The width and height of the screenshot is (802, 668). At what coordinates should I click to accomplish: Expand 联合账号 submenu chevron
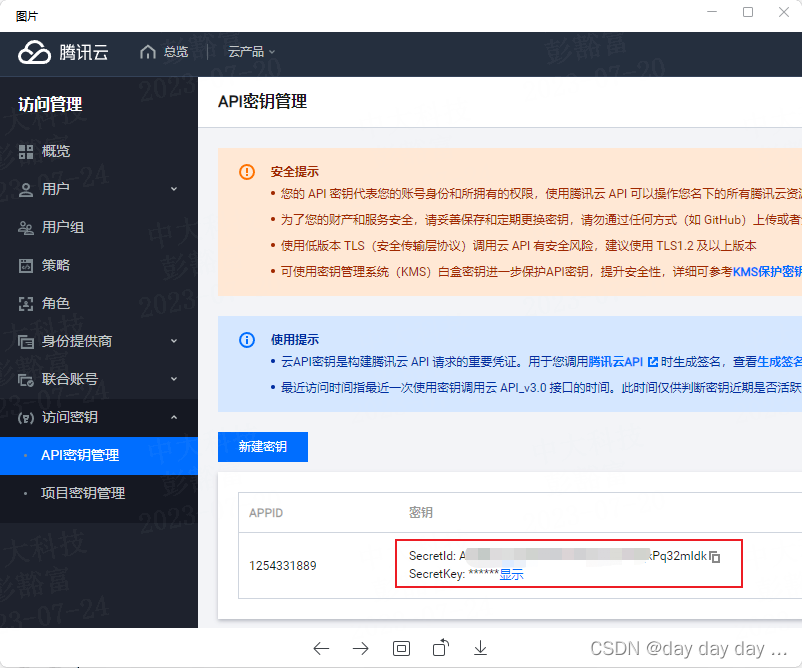click(x=174, y=379)
